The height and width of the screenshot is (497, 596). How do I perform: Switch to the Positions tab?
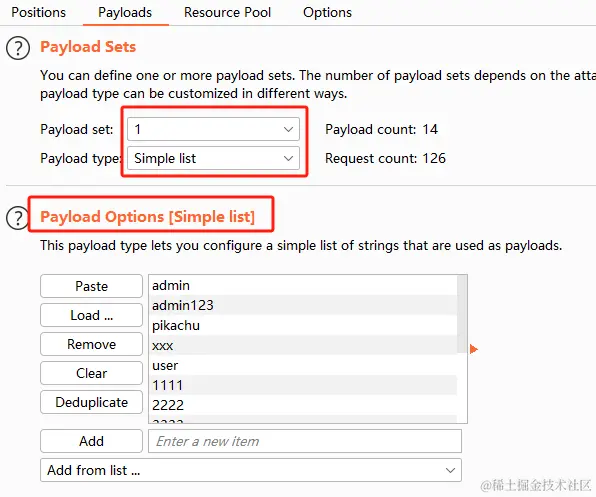pyautogui.click(x=38, y=12)
